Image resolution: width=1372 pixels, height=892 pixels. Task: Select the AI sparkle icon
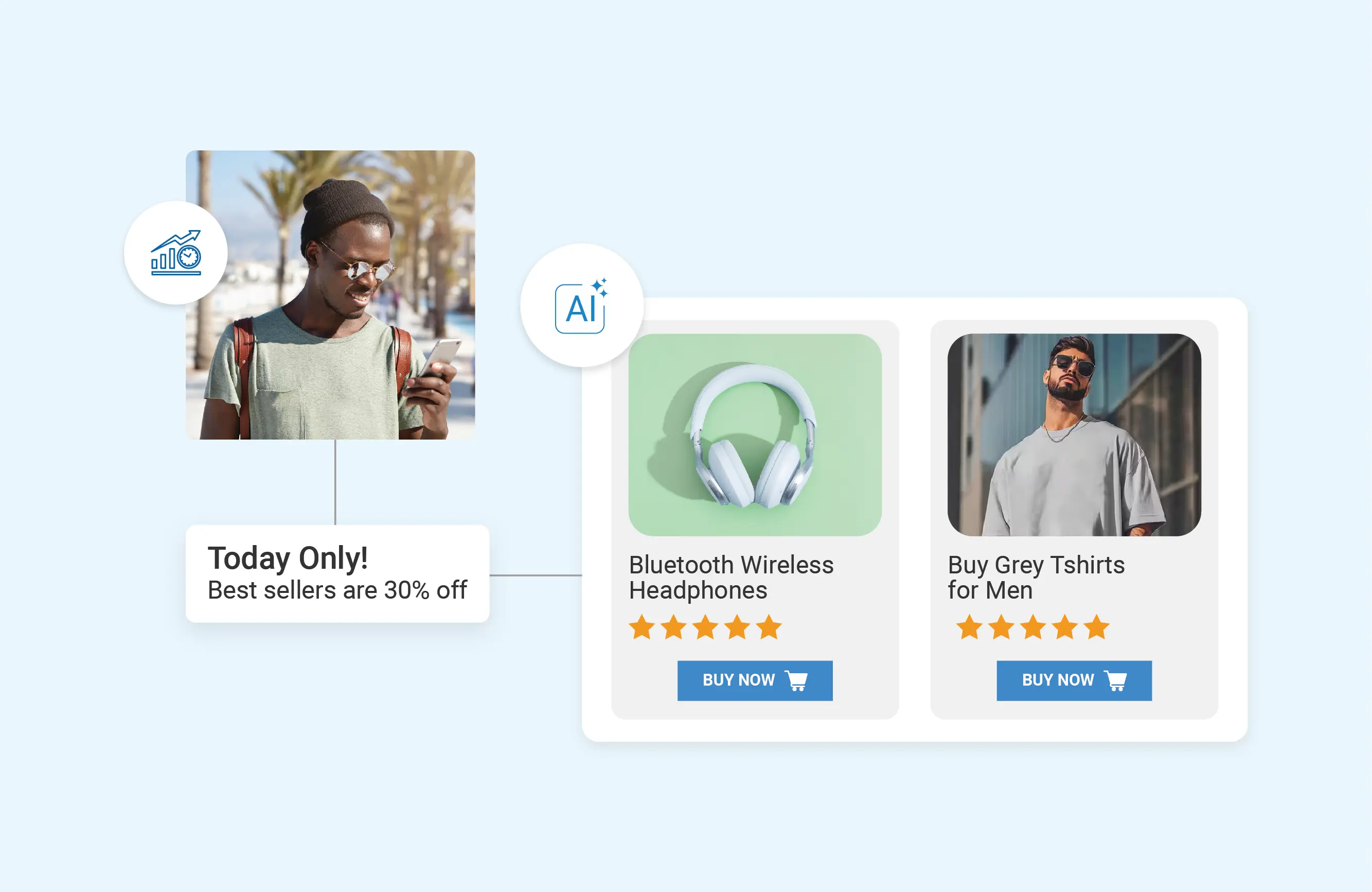coord(581,308)
